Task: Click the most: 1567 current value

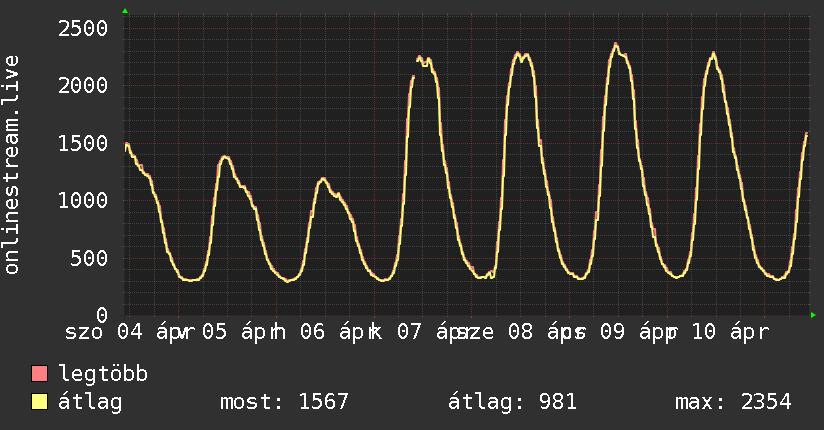Action: tap(284, 402)
